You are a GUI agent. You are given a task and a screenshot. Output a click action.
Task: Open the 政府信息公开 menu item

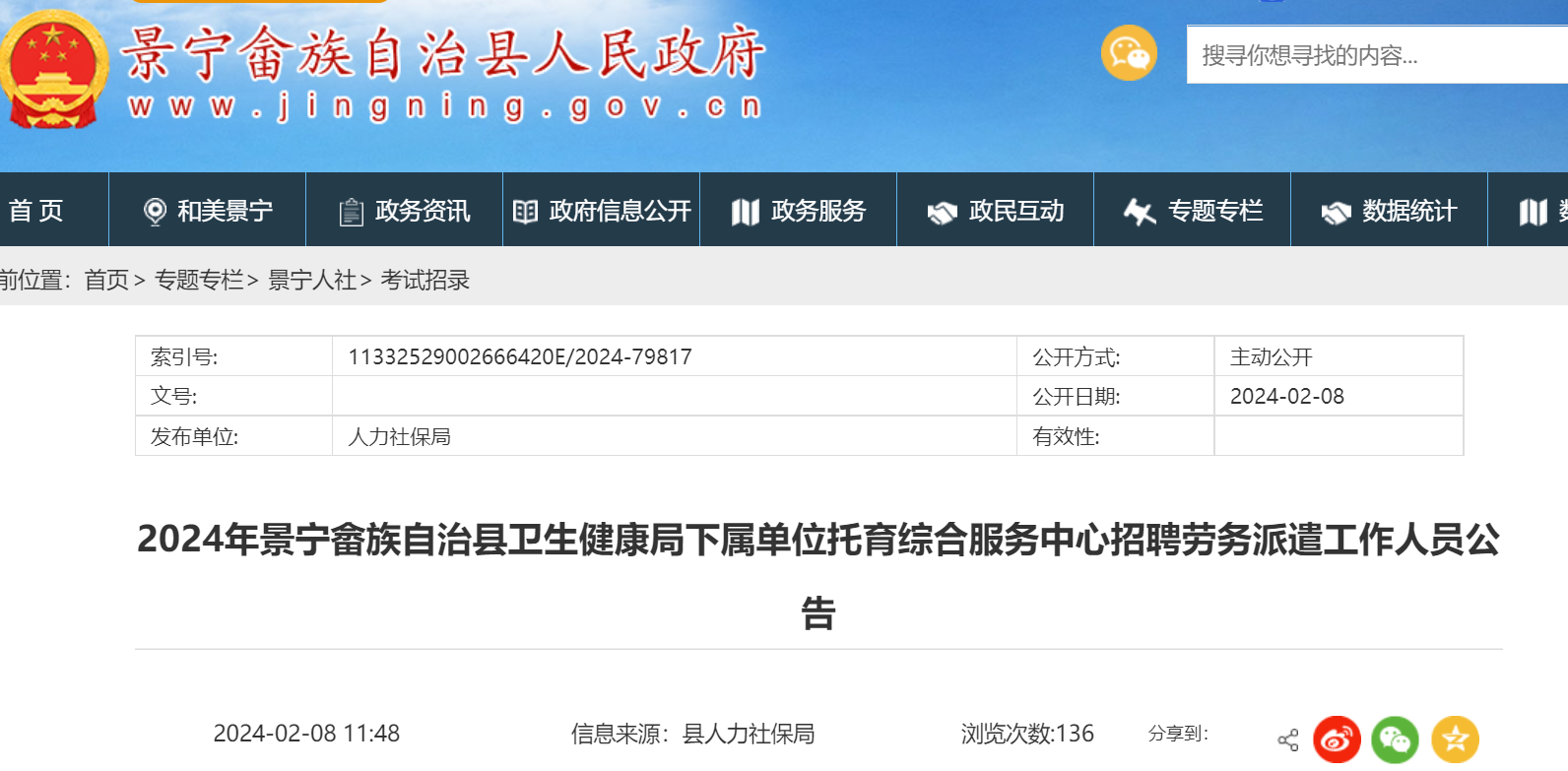click(x=620, y=211)
